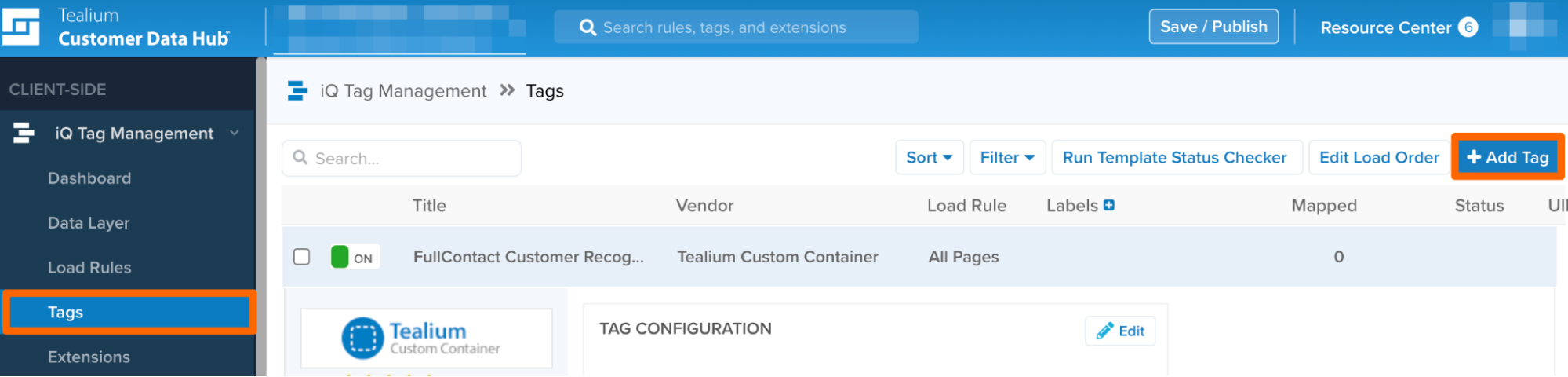This screenshot has width=1568, height=377.
Task: Click the iQ Tag Management breadcrumb icon
Action: click(x=297, y=91)
